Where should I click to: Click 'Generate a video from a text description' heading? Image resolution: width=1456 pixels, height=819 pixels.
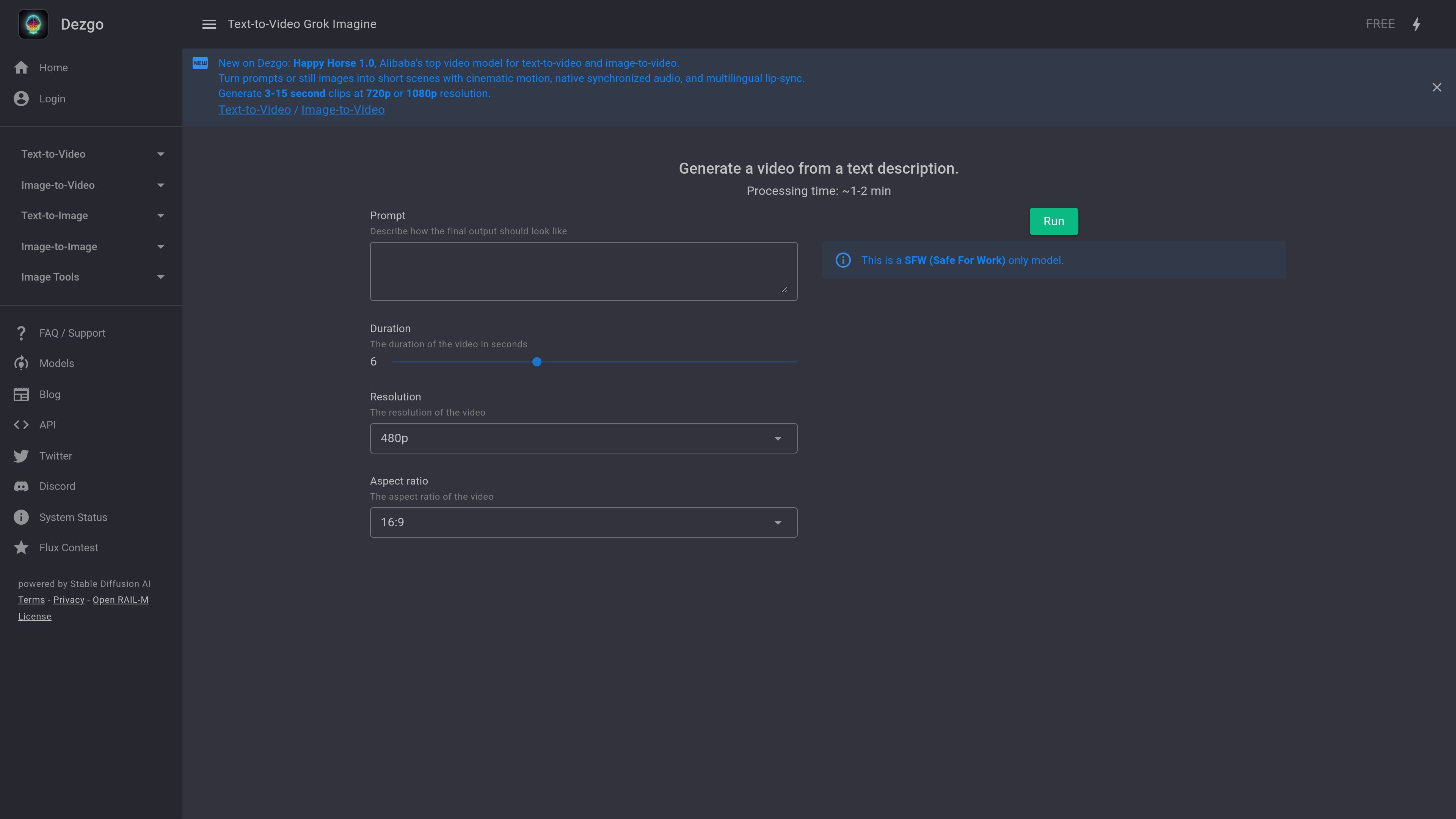tap(819, 168)
